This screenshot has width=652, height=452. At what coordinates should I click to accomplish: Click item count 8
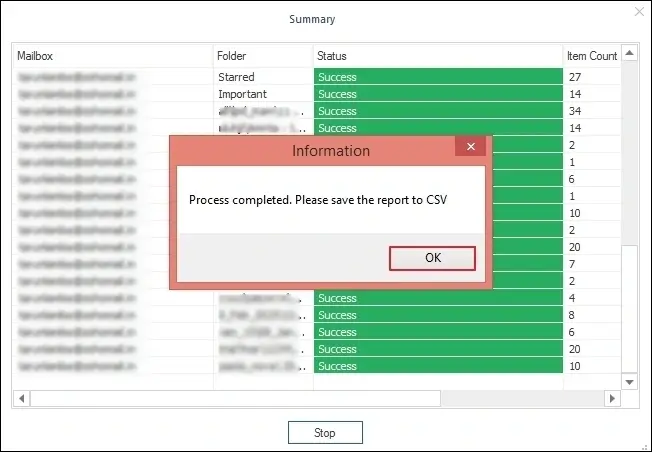point(572,315)
